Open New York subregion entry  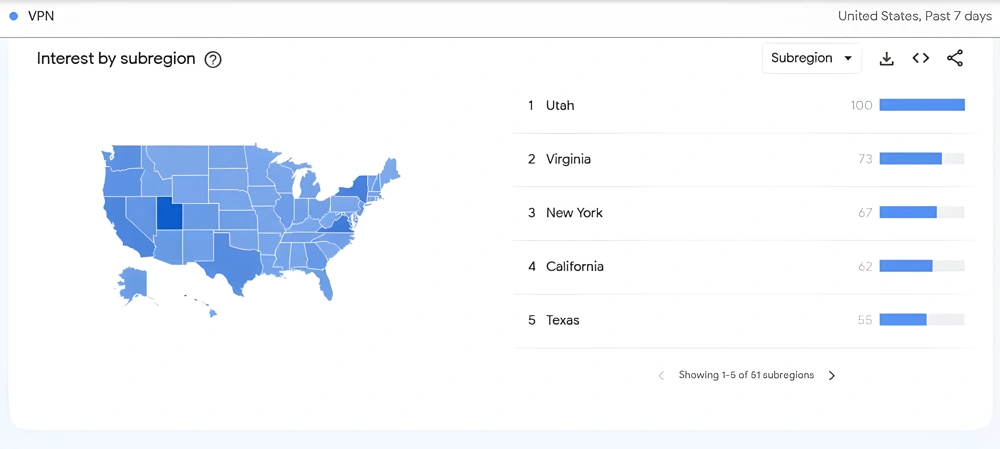click(746, 213)
